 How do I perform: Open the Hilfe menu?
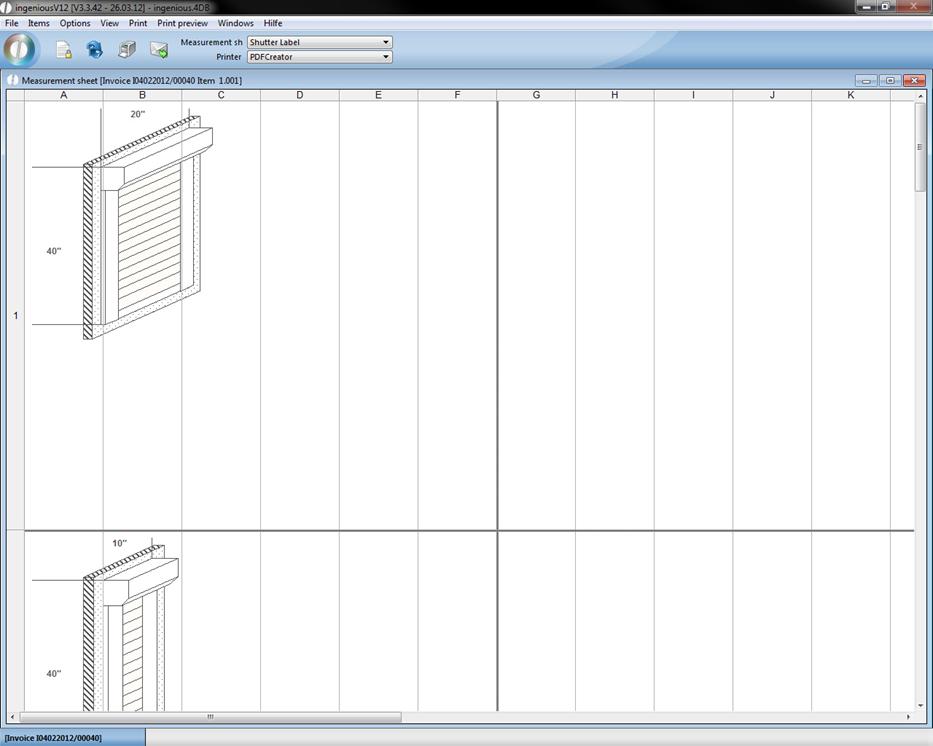pos(273,23)
